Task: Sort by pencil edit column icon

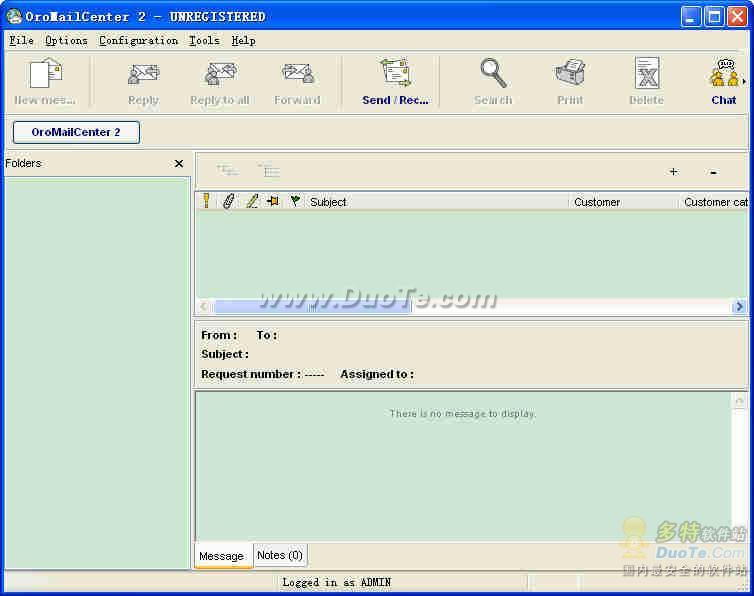Action: pos(252,201)
